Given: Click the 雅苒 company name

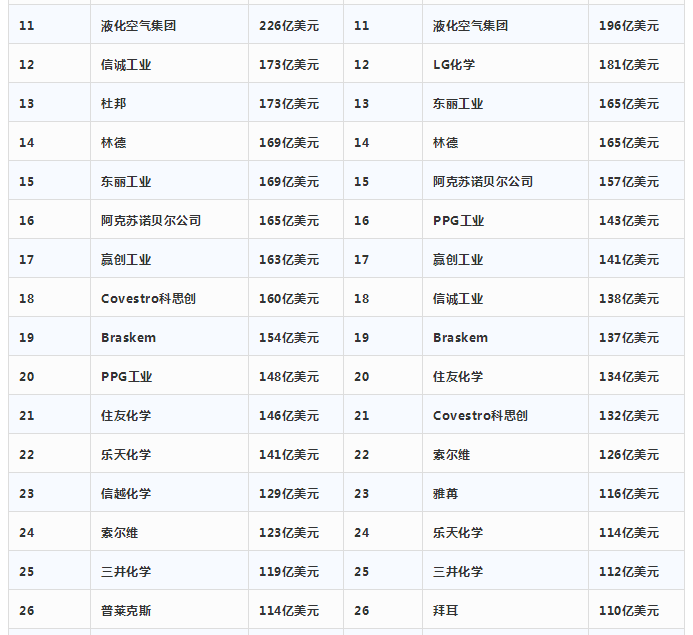Looking at the screenshot, I should (446, 494).
